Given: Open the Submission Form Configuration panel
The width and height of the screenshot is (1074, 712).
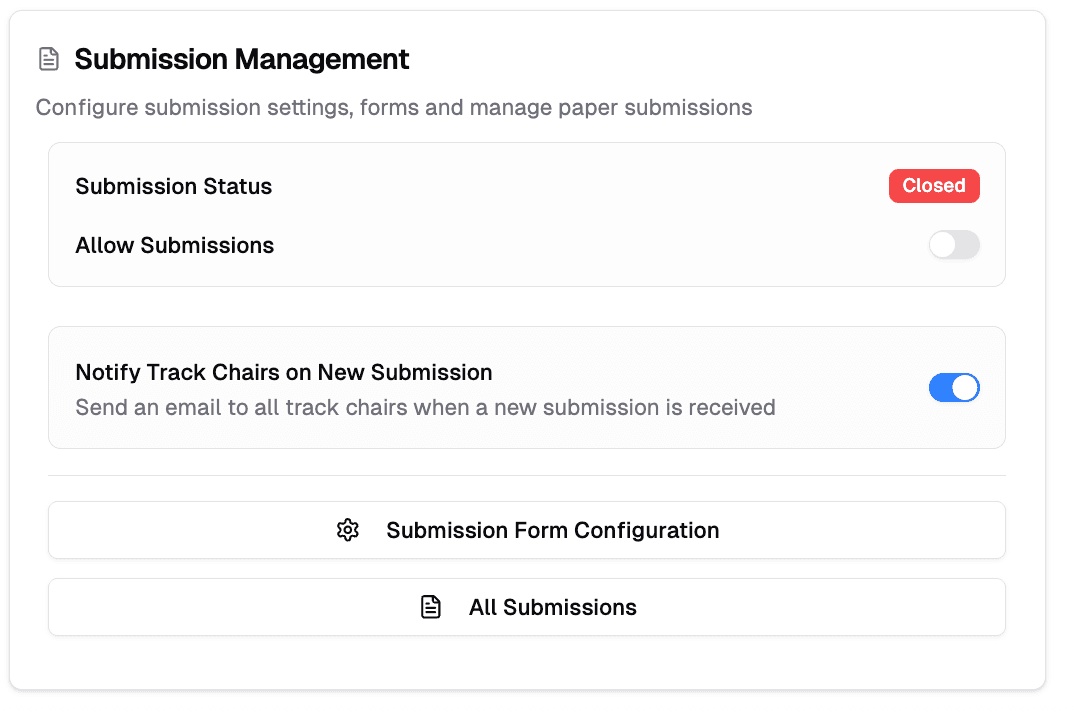Looking at the screenshot, I should (x=527, y=530).
